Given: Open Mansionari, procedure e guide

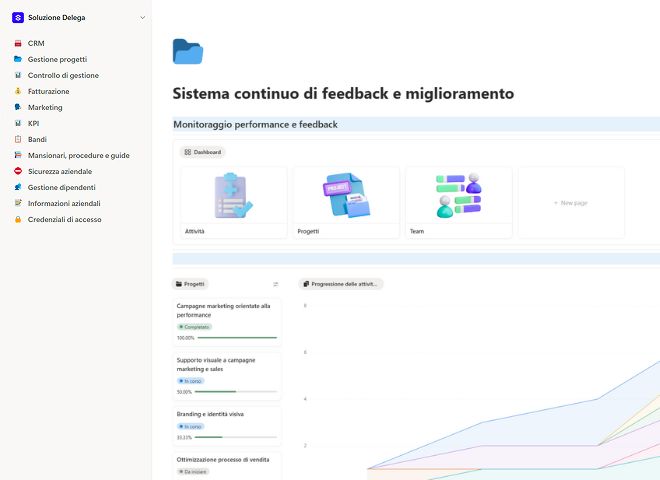Looking at the screenshot, I should (x=79, y=155).
